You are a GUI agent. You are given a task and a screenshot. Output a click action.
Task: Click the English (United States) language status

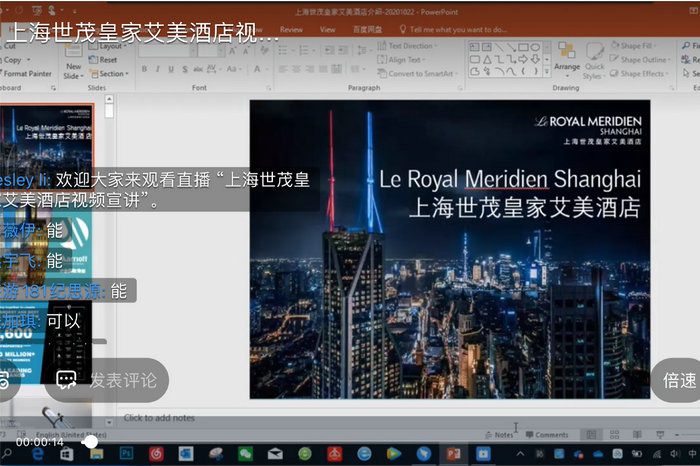(71, 435)
